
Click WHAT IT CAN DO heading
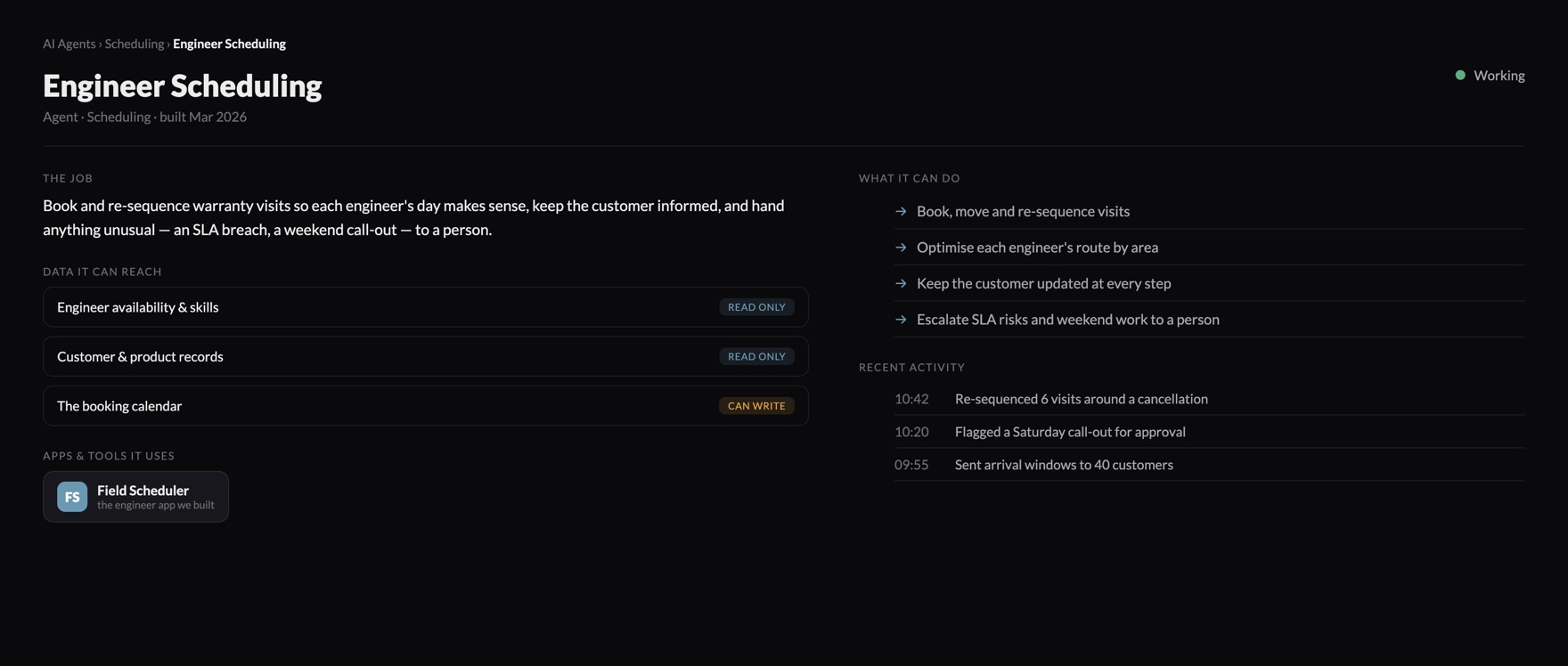point(910,178)
